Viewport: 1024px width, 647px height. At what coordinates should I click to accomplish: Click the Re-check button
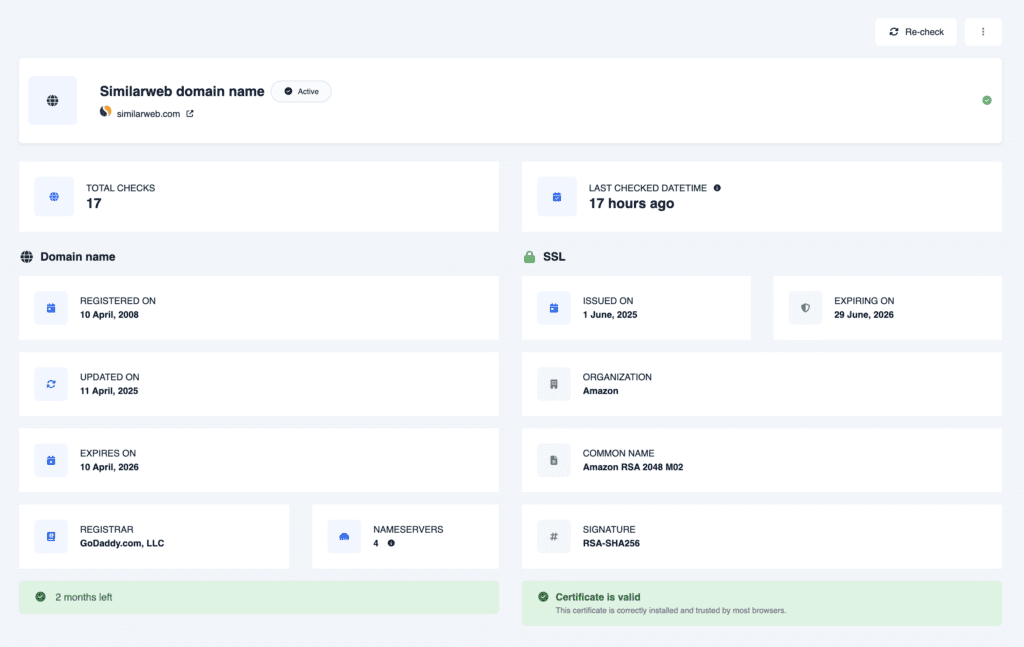[x=916, y=32]
